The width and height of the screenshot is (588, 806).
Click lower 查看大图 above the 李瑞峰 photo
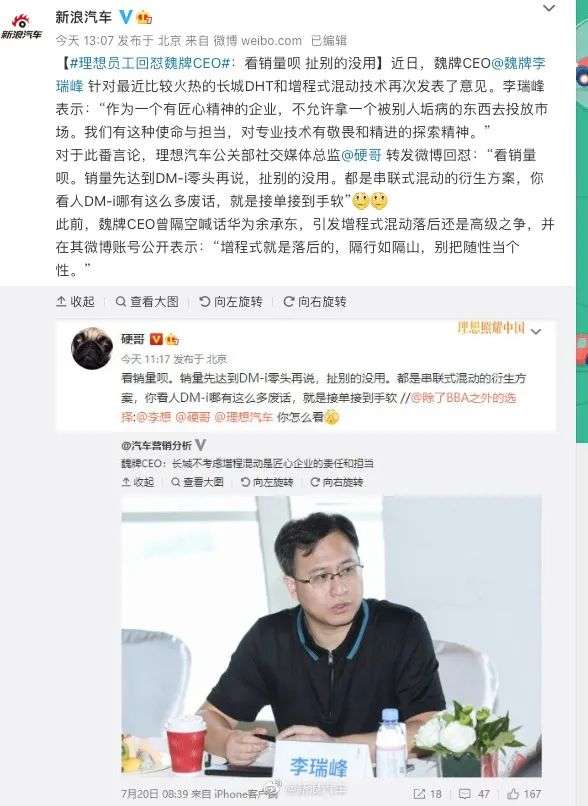(197, 482)
